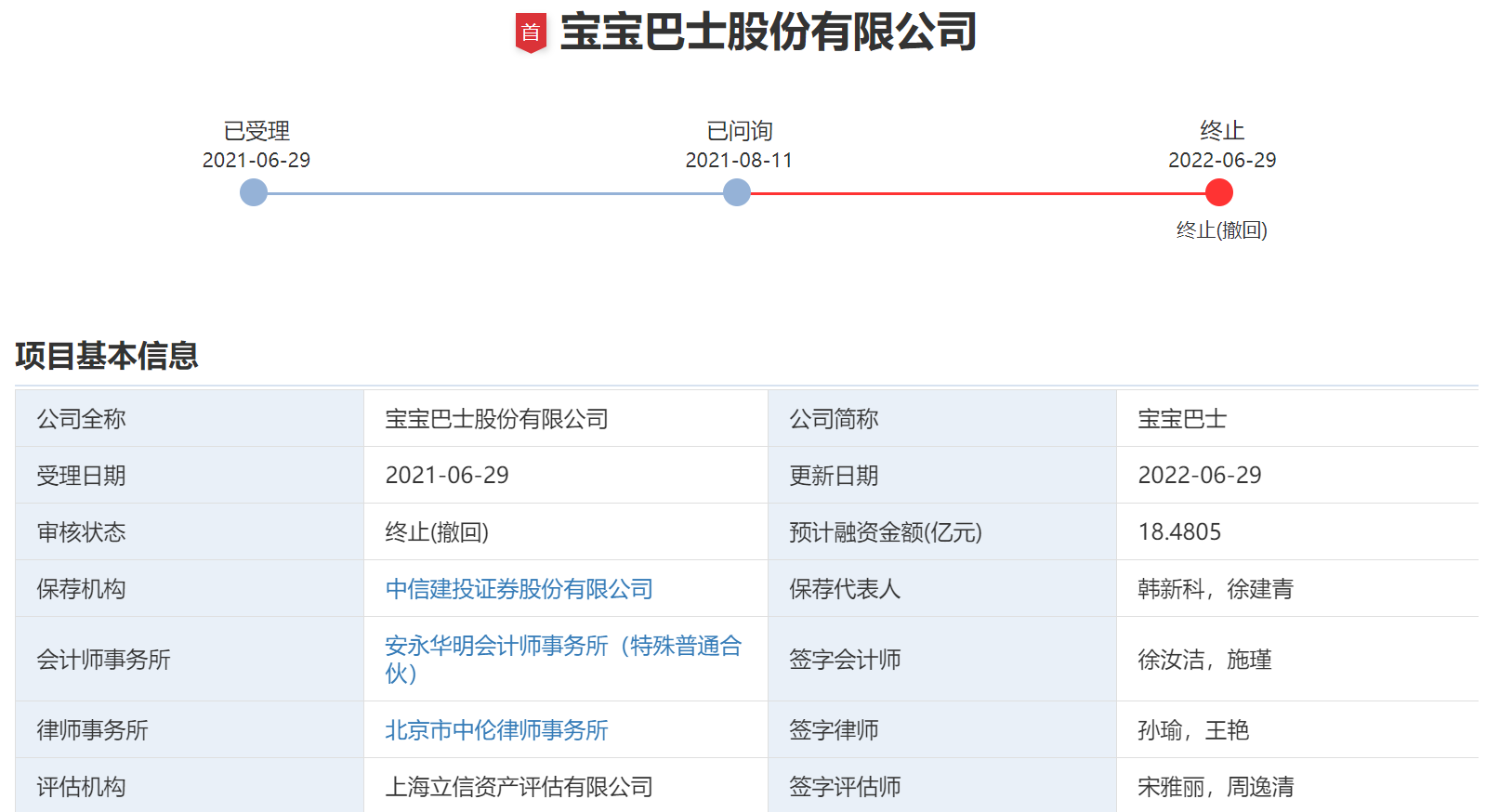Click the 宝宝巴士股份有限公司 page title heading
The height and width of the screenshot is (812, 1499).
pyautogui.click(x=768, y=33)
